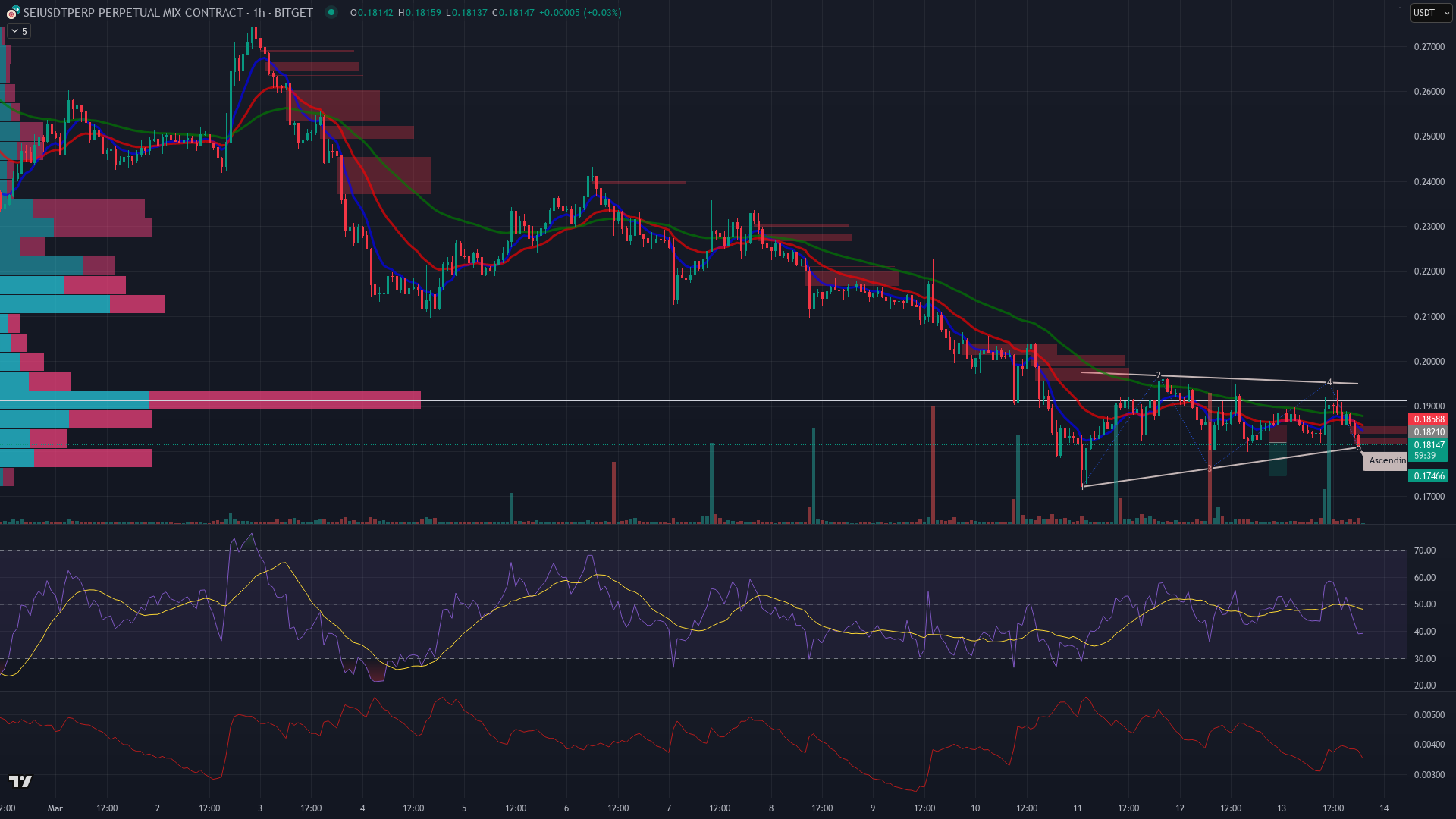Click the green 0.17466 price label
This screenshot has width=1456, height=819.
click(1429, 476)
